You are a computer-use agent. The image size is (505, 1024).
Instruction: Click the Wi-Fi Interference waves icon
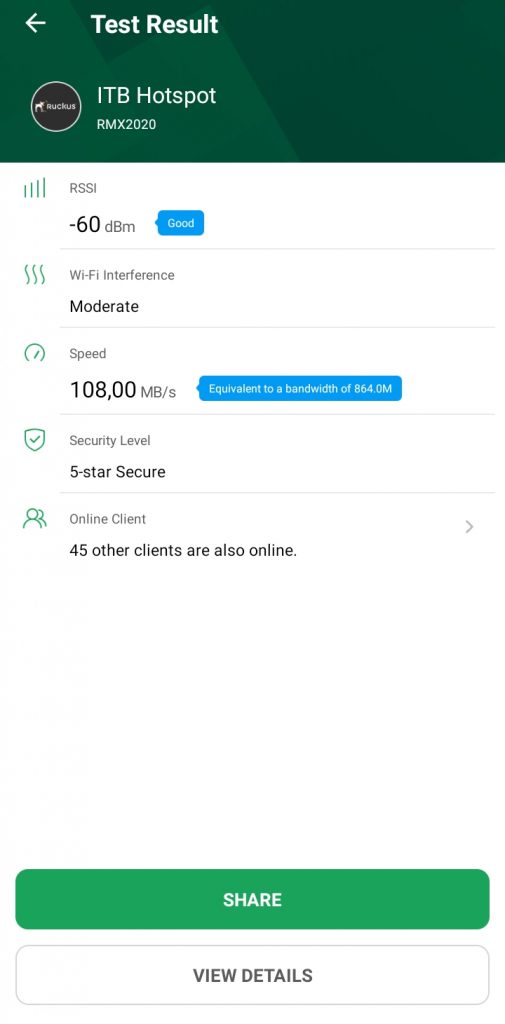tap(35, 275)
